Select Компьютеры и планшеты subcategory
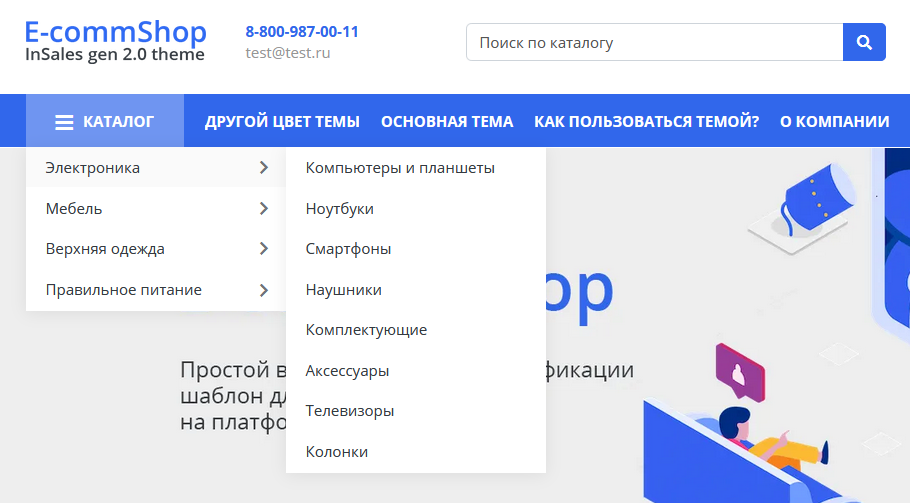Image resolution: width=910 pixels, height=503 pixels. click(400, 168)
